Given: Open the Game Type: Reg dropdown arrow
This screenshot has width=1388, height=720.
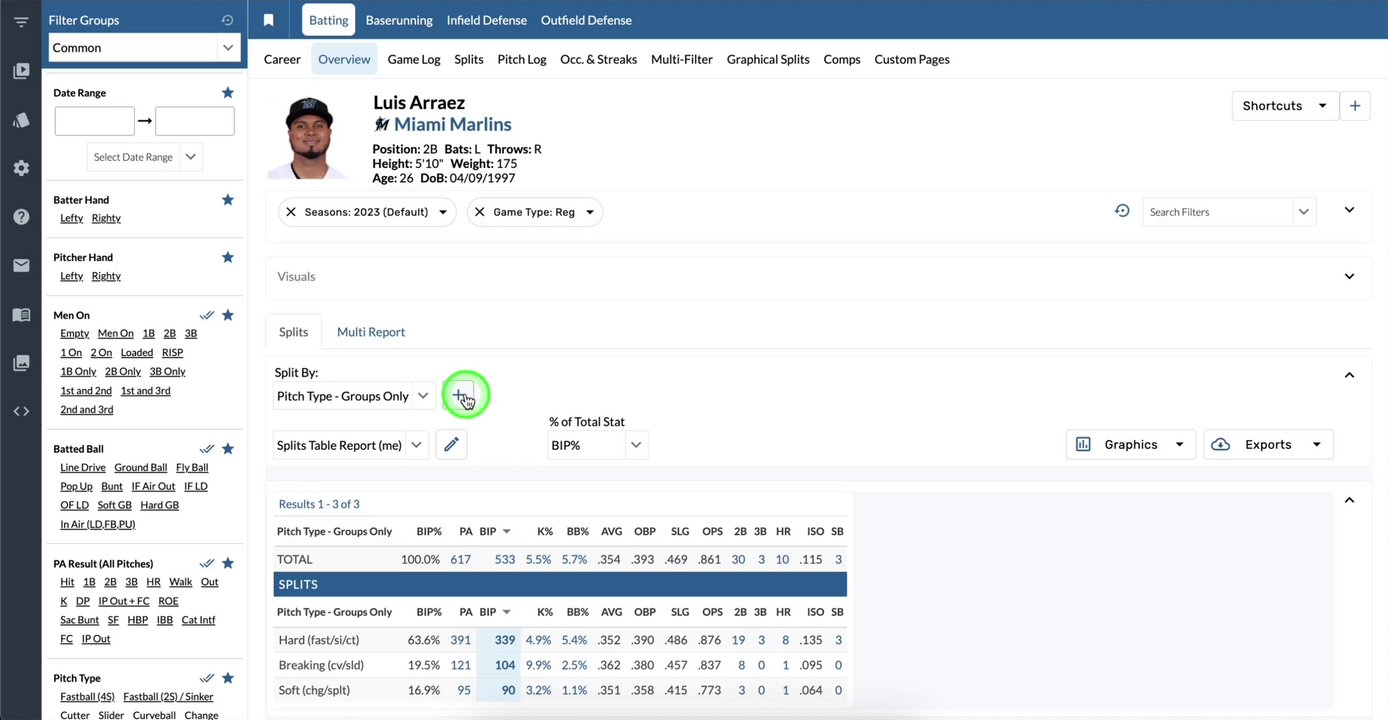Looking at the screenshot, I should (590, 212).
